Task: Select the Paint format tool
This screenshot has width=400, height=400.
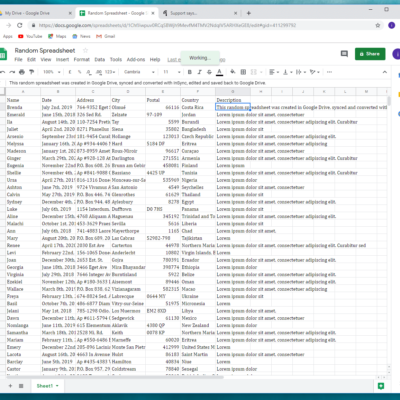Action: click(x=32, y=72)
